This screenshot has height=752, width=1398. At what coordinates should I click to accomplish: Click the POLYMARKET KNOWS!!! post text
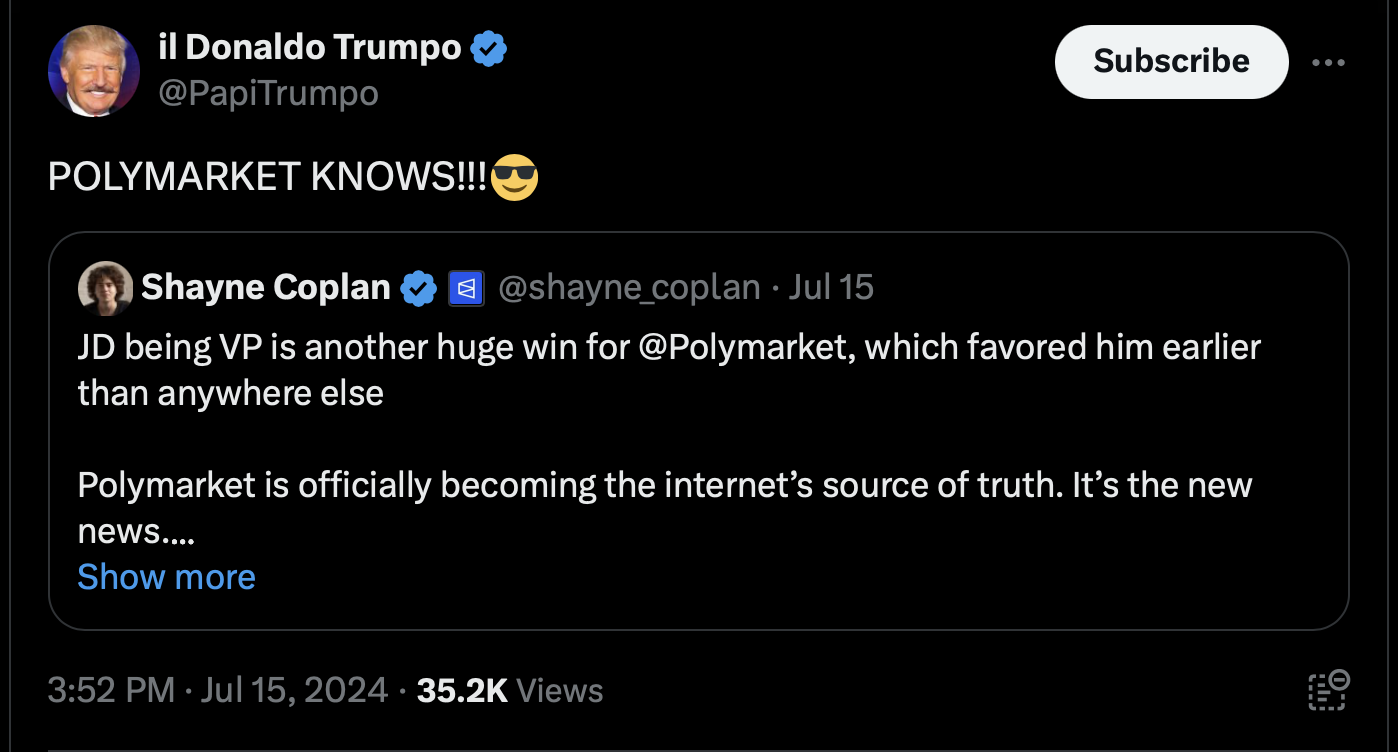point(268,177)
